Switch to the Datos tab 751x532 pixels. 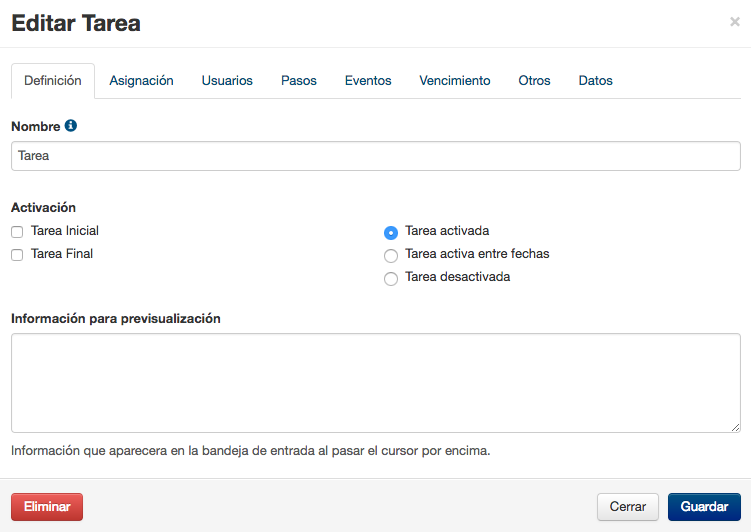tap(595, 80)
